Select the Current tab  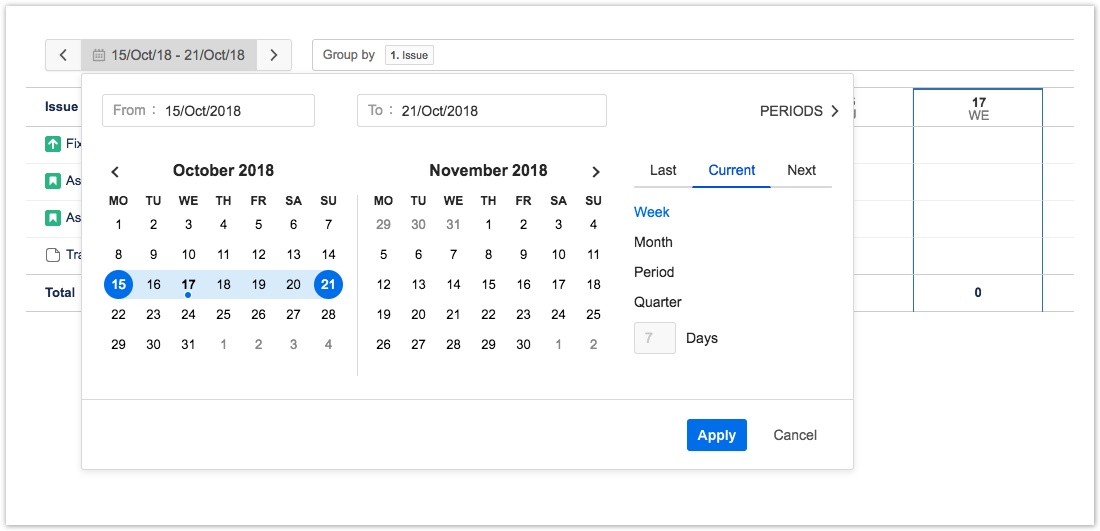[x=731, y=170]
